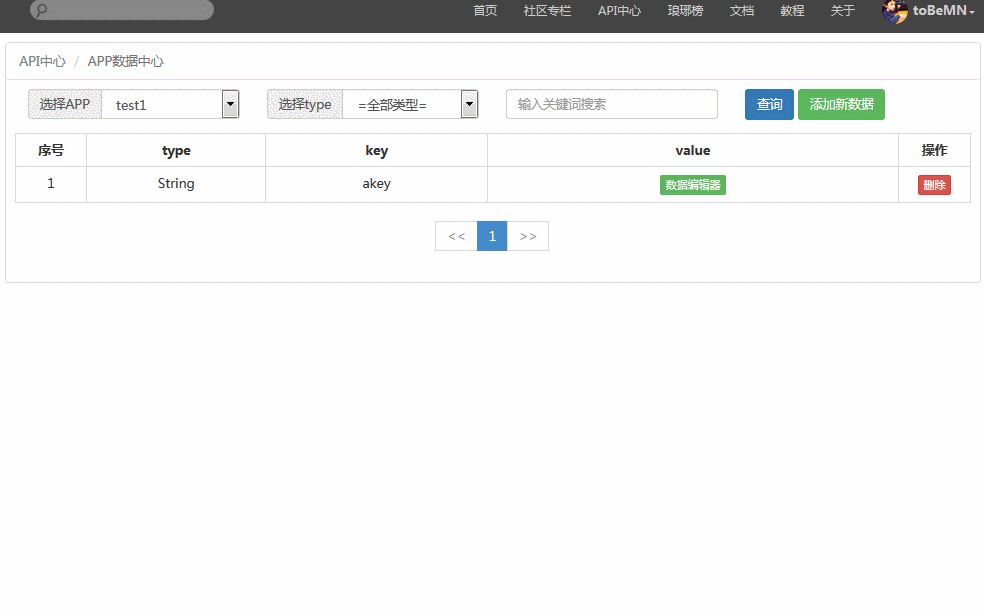Open API中心 in the top navigation
Screen dimensions: 984x611
coord(619,11)
